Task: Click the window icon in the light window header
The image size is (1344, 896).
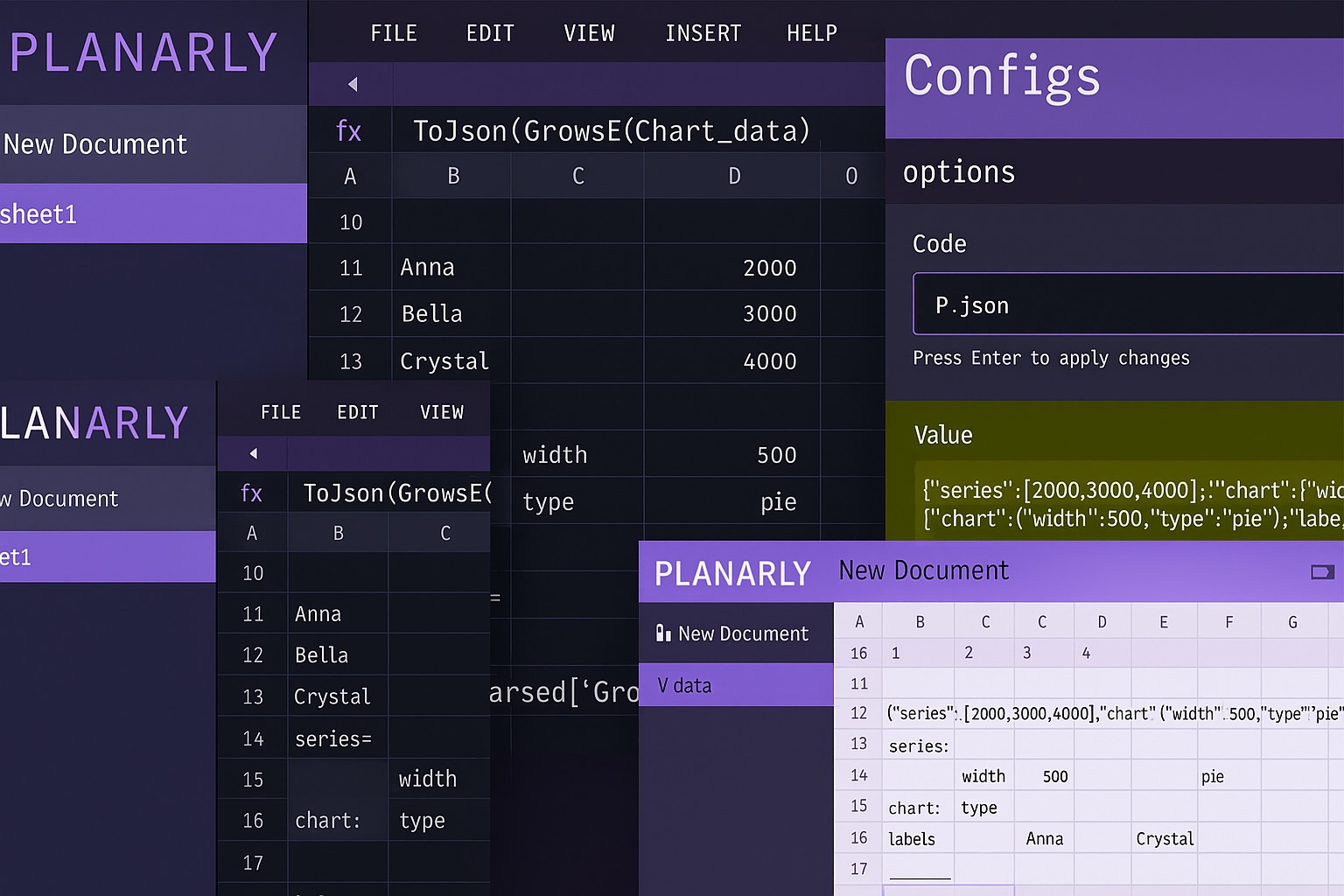Action: coord(1321,572)
